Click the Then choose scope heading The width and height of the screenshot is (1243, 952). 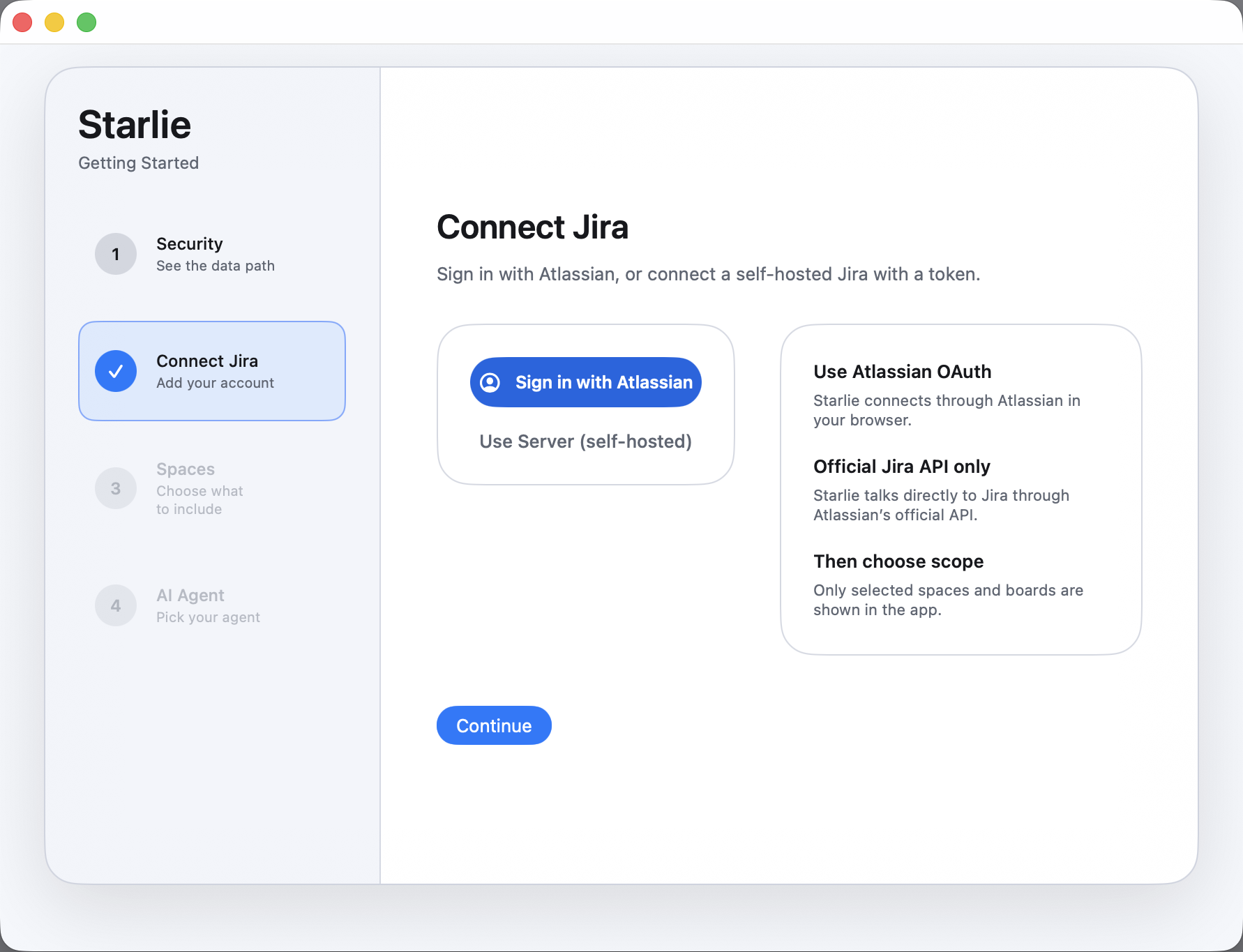click(x=898, y=561)
